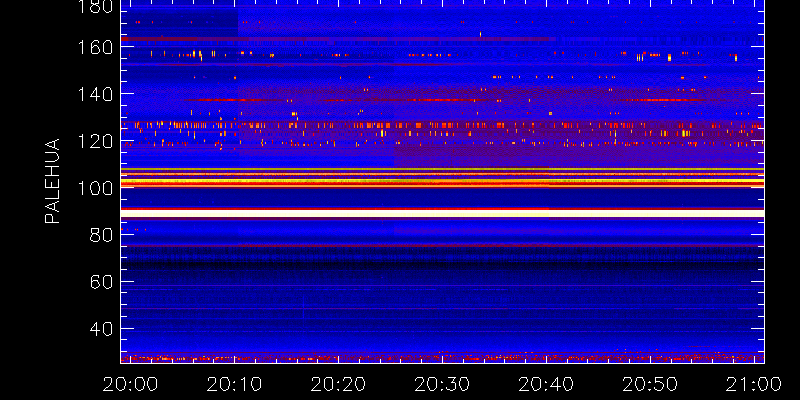Click the 20:30 time axis label
Screen dimensions: 800x400
tap(442, 384)
